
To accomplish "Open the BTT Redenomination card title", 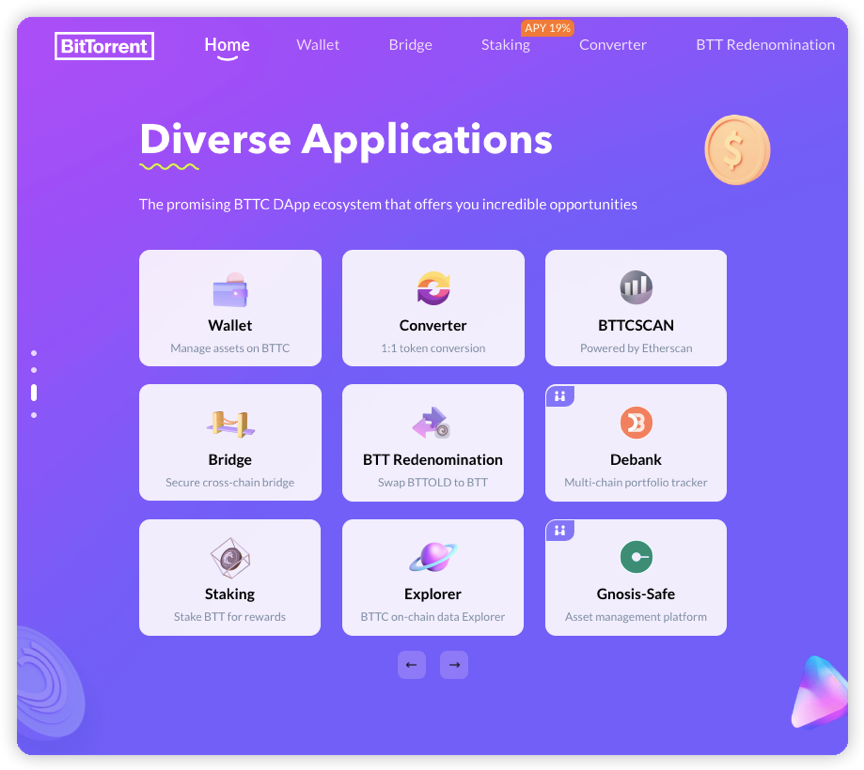I will point(433,460).
